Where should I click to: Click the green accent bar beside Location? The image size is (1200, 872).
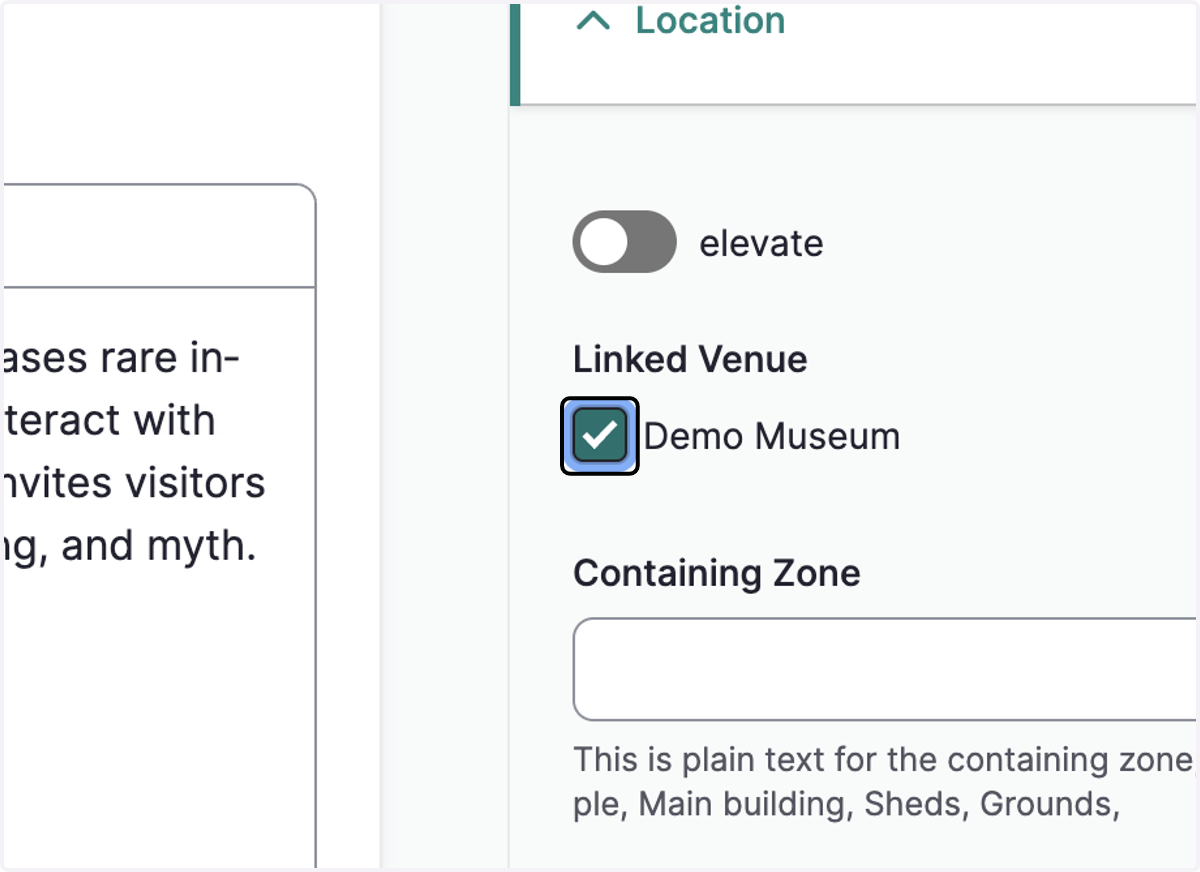coord(515,53)
